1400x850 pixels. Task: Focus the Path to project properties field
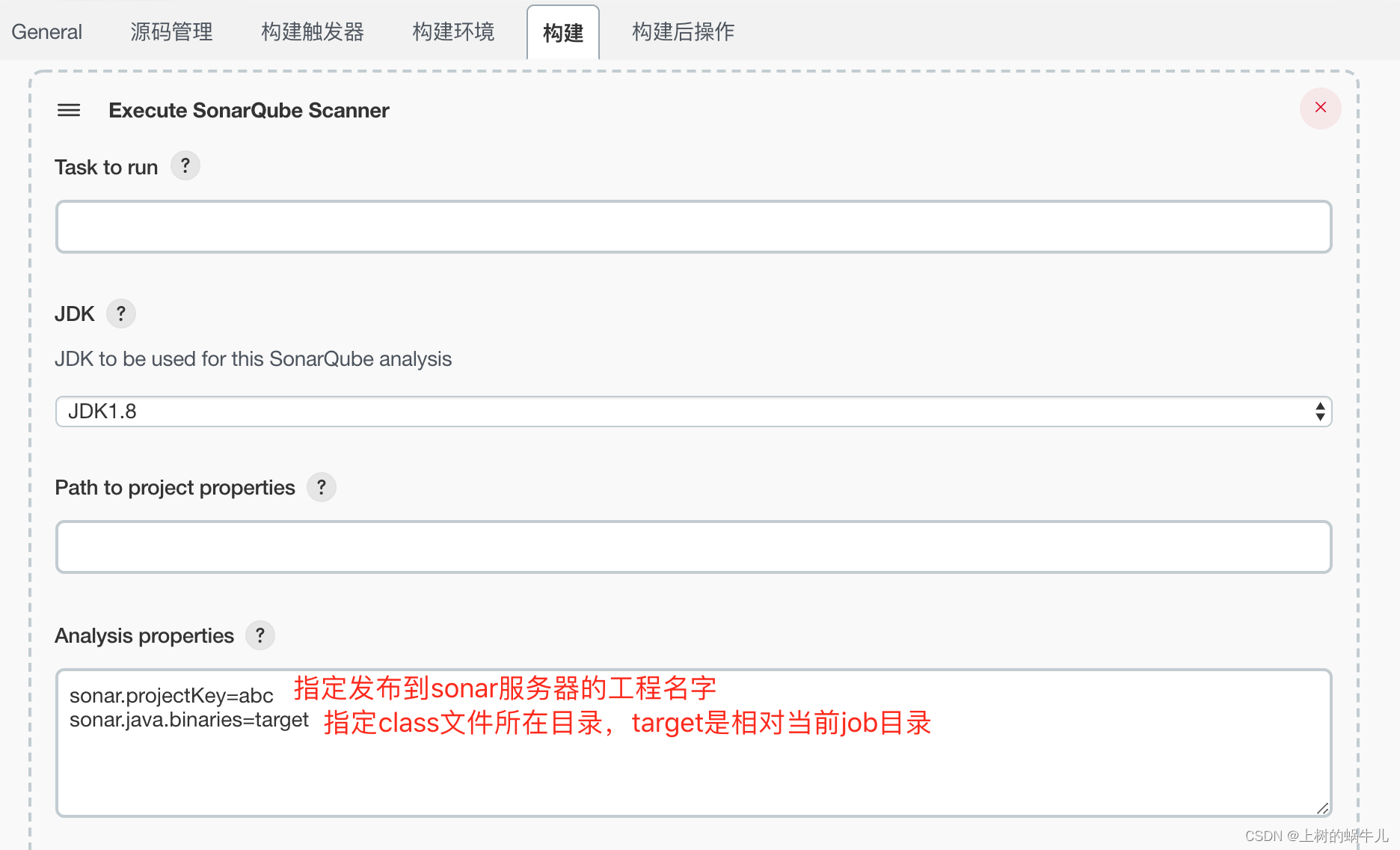coord(693,547)
